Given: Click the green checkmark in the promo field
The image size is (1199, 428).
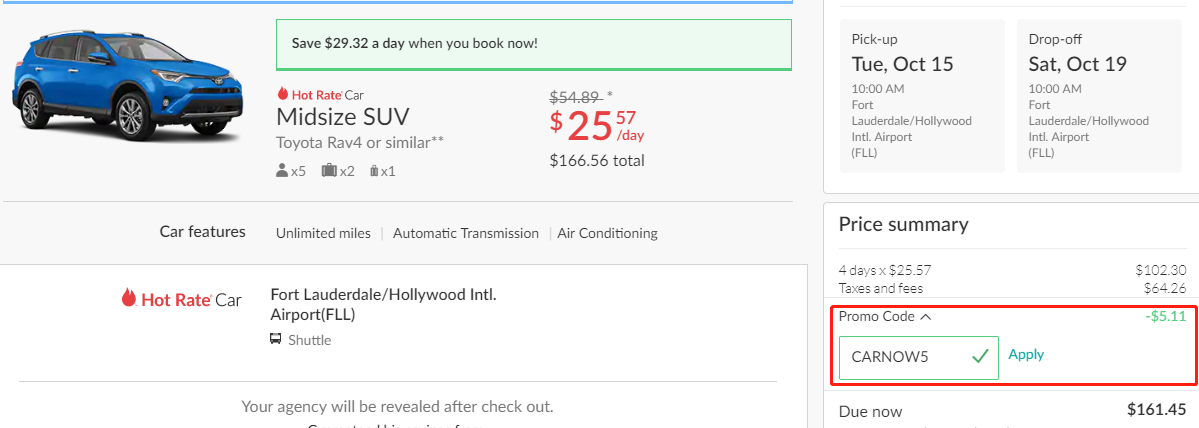Looking at the screenshot, I should tap(980, 356).
